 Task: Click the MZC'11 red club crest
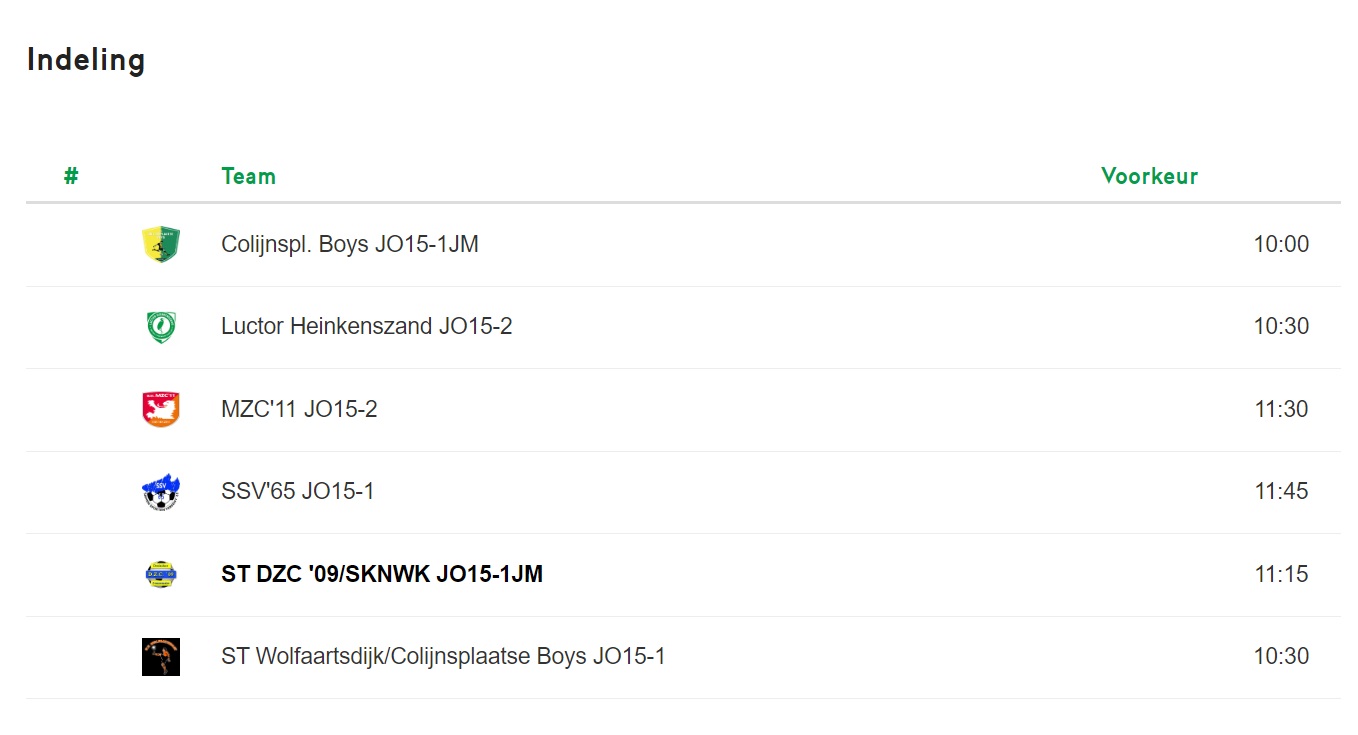[161, 410]
